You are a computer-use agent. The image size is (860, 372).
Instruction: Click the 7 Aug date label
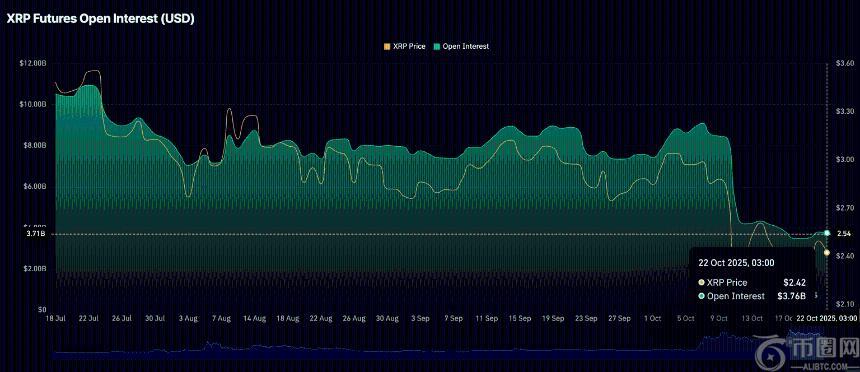222,318
